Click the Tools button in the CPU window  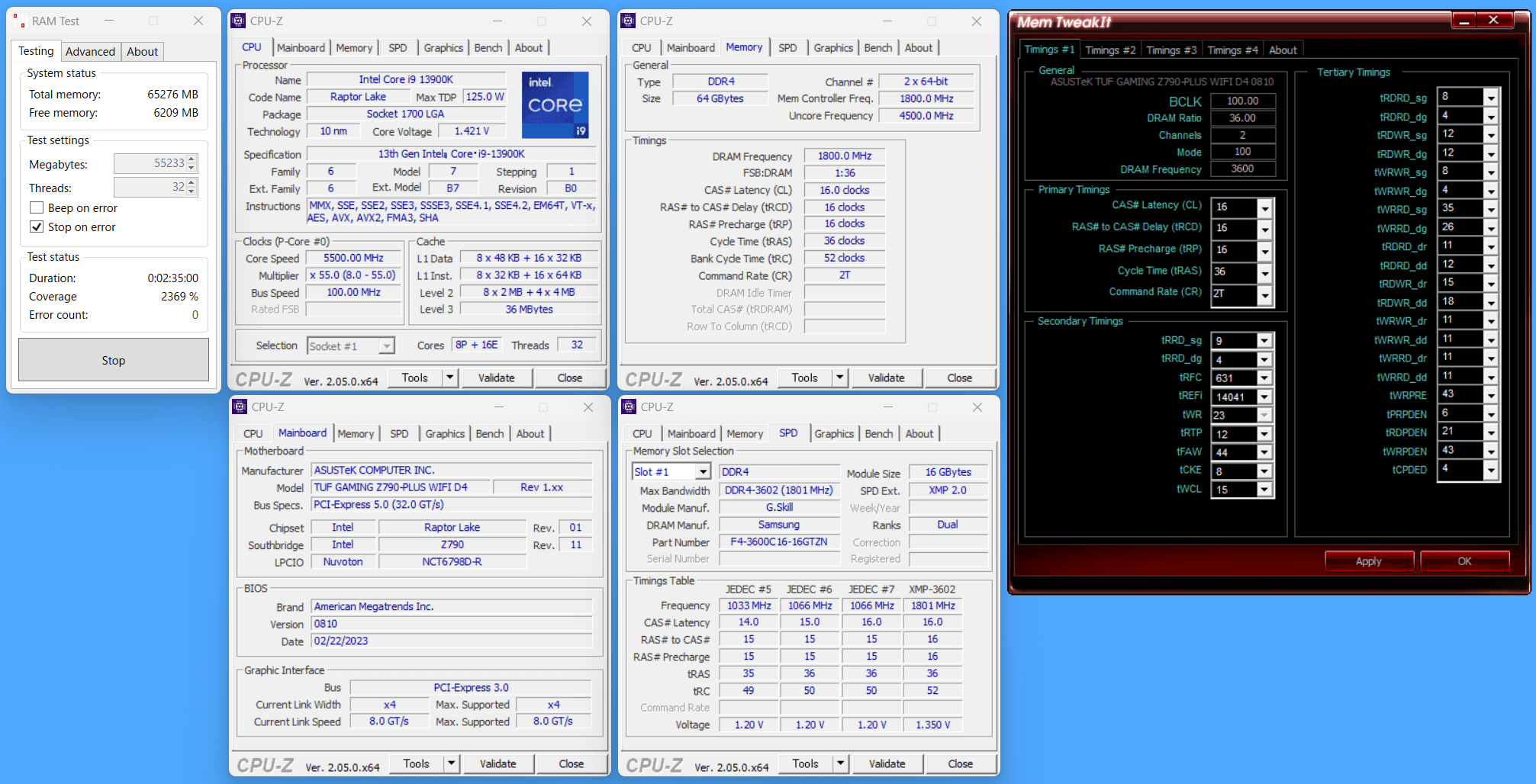click(415, 378)
